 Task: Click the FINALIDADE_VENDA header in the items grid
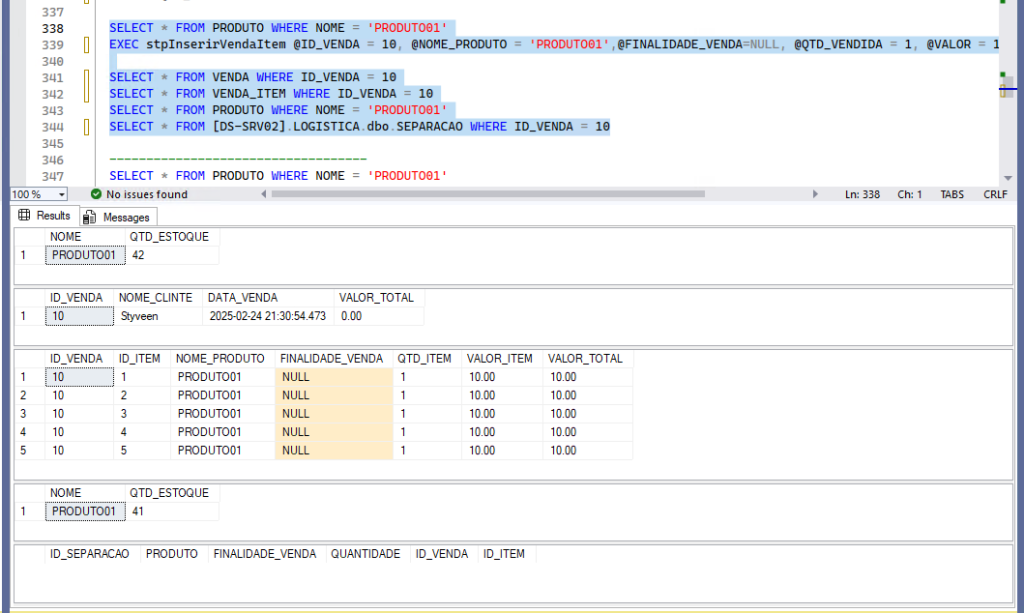coord(331,359)
